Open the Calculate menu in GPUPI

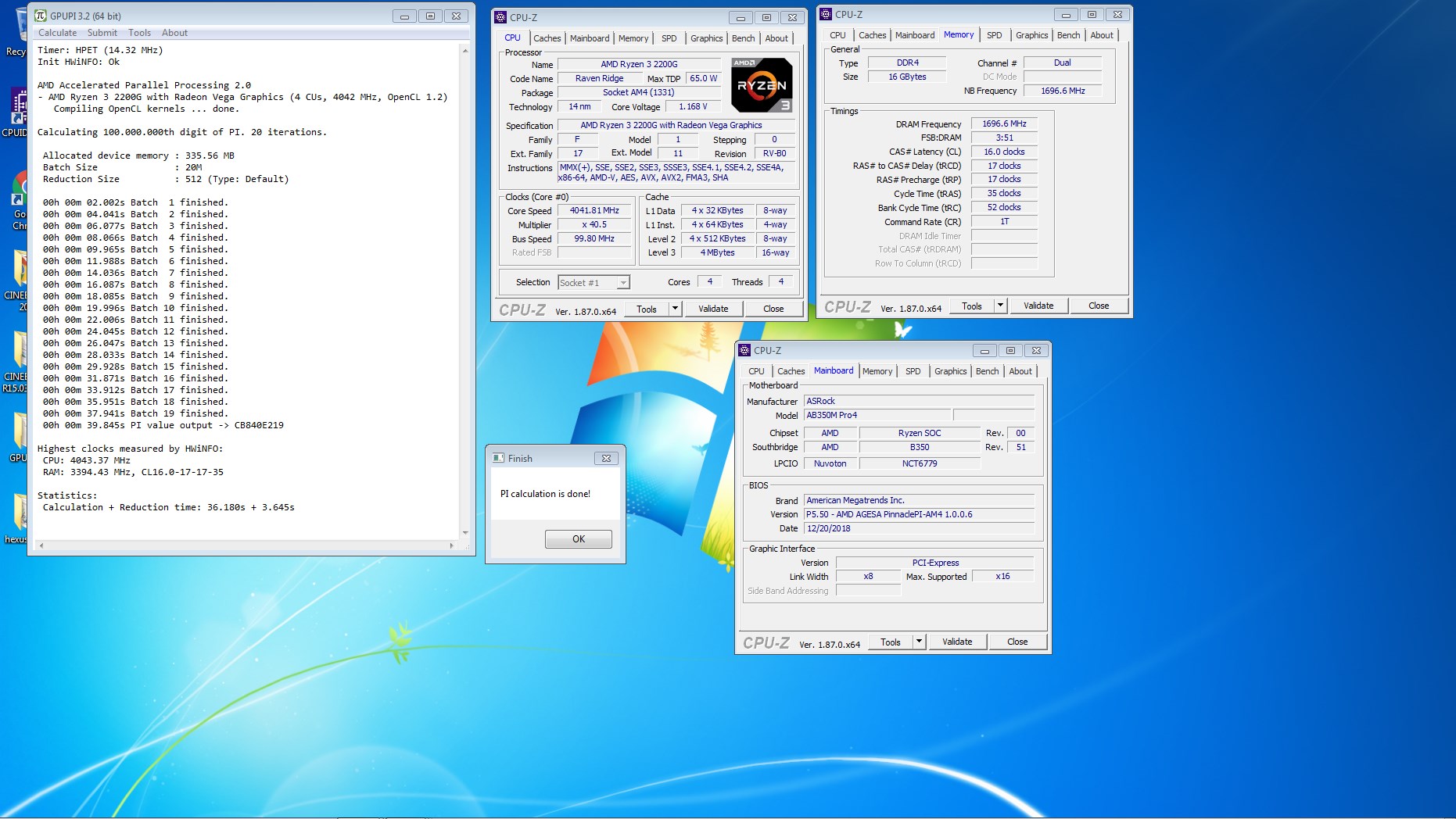click(58, 33)
